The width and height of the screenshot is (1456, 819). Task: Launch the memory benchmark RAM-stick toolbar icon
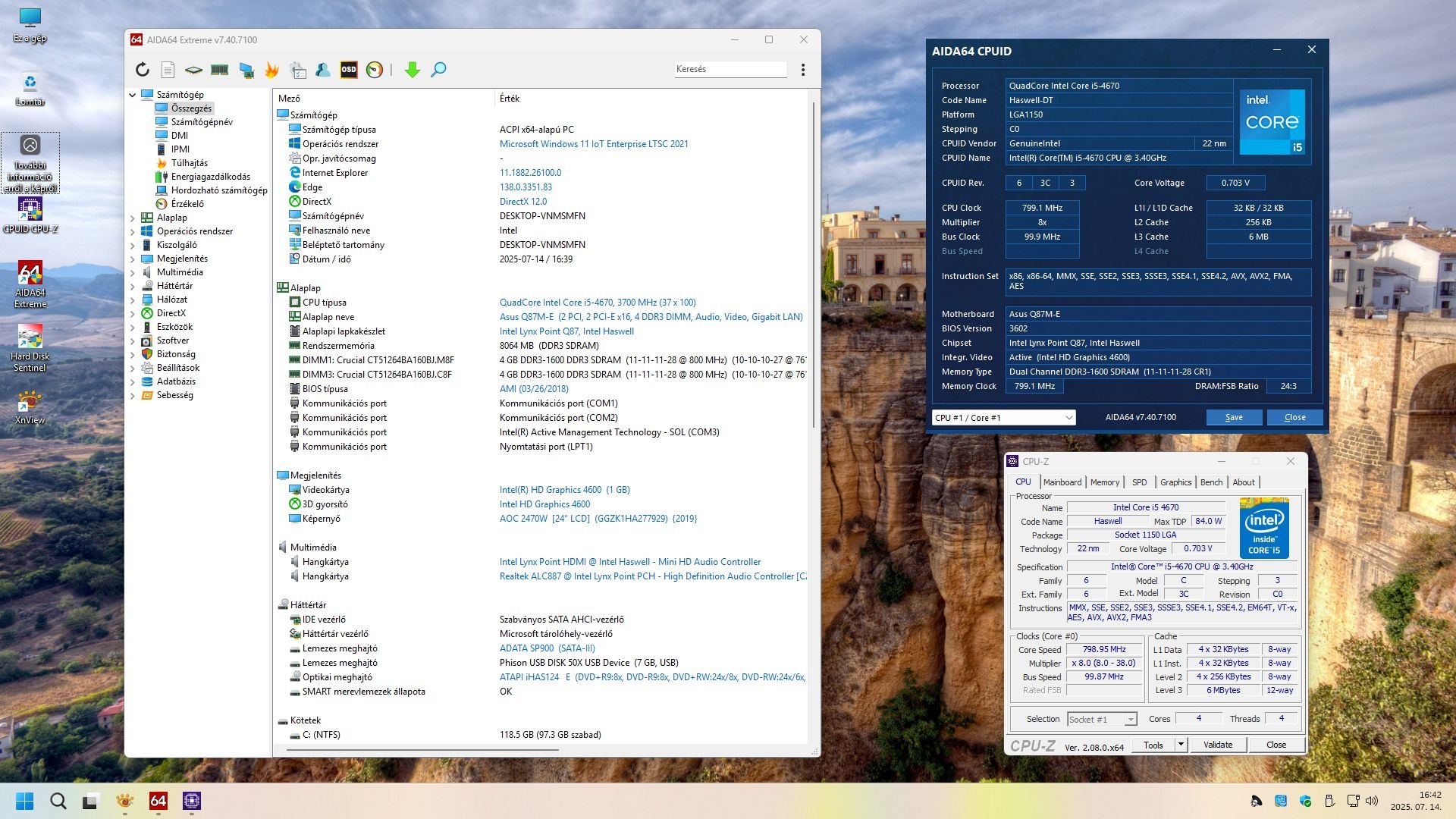(220, 70)
